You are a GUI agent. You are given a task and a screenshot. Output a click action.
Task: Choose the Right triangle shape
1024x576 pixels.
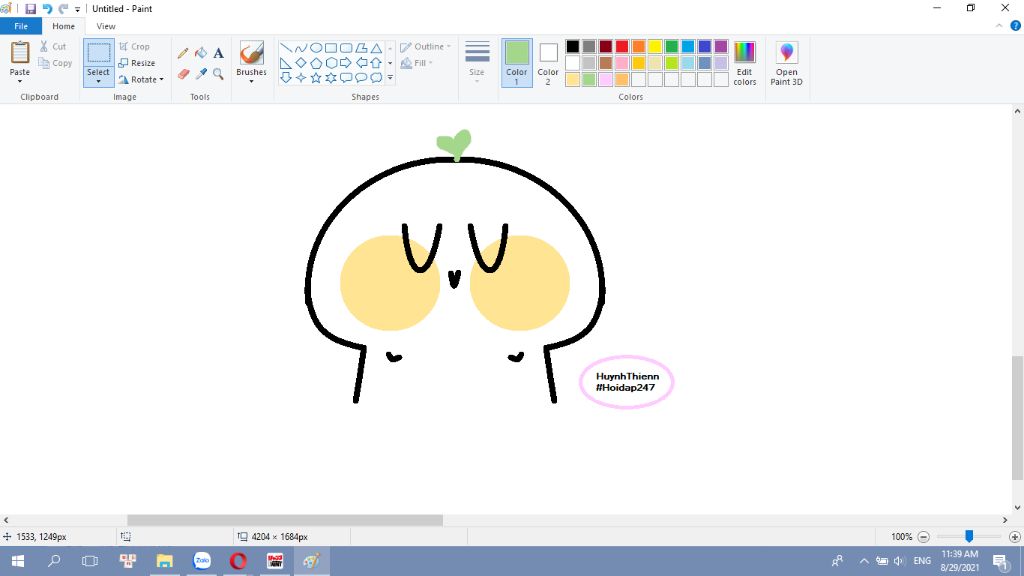click(x=286, y=63)
